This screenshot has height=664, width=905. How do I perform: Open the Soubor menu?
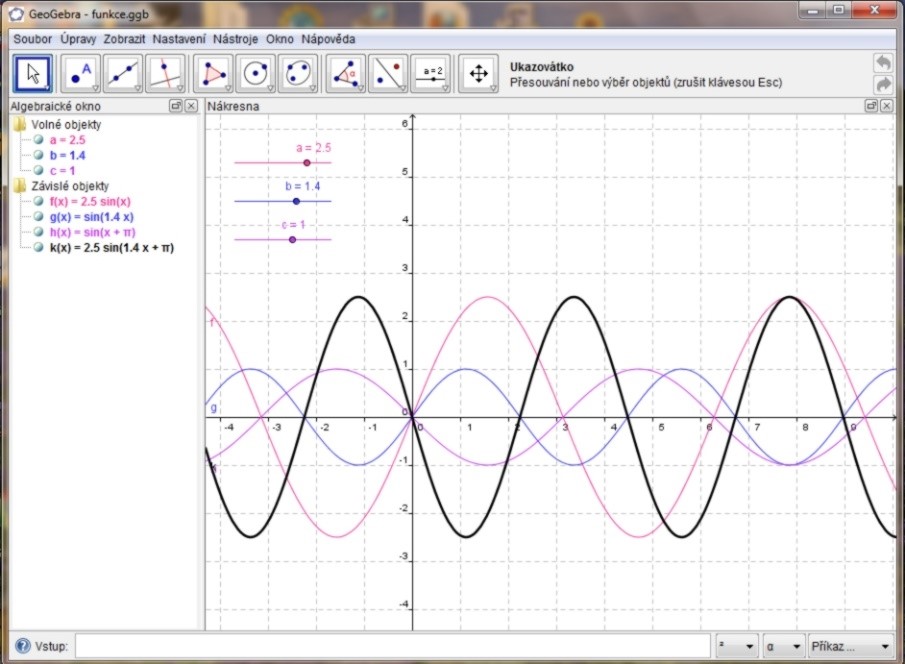click(x=32, y=39)
